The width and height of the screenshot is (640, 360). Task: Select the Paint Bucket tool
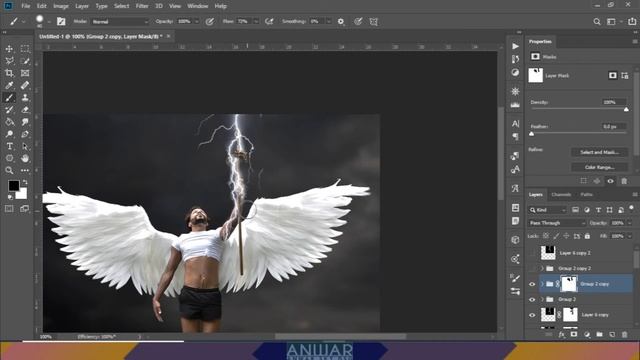(9, 122)
